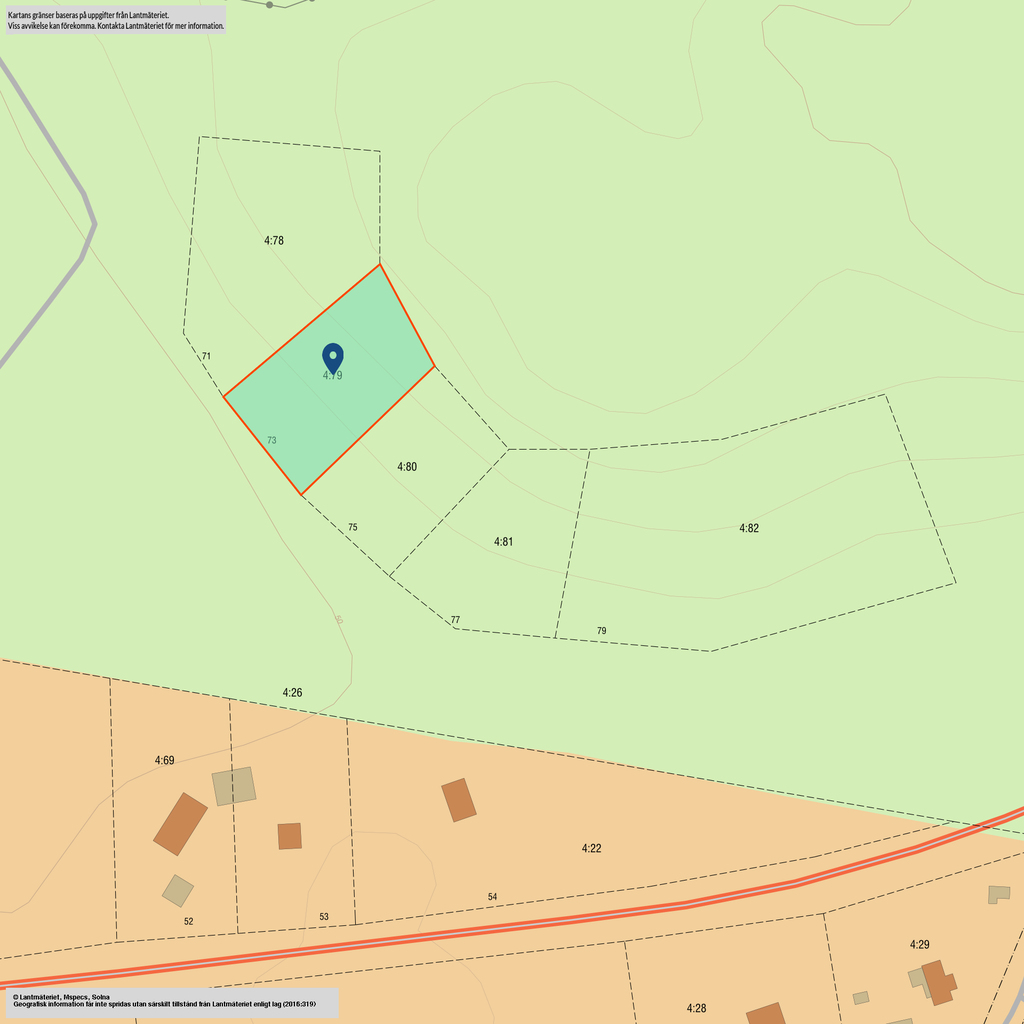Click the number 54 label by the road
Viewport: 1024px width, 1024px height.
(492, 897)
